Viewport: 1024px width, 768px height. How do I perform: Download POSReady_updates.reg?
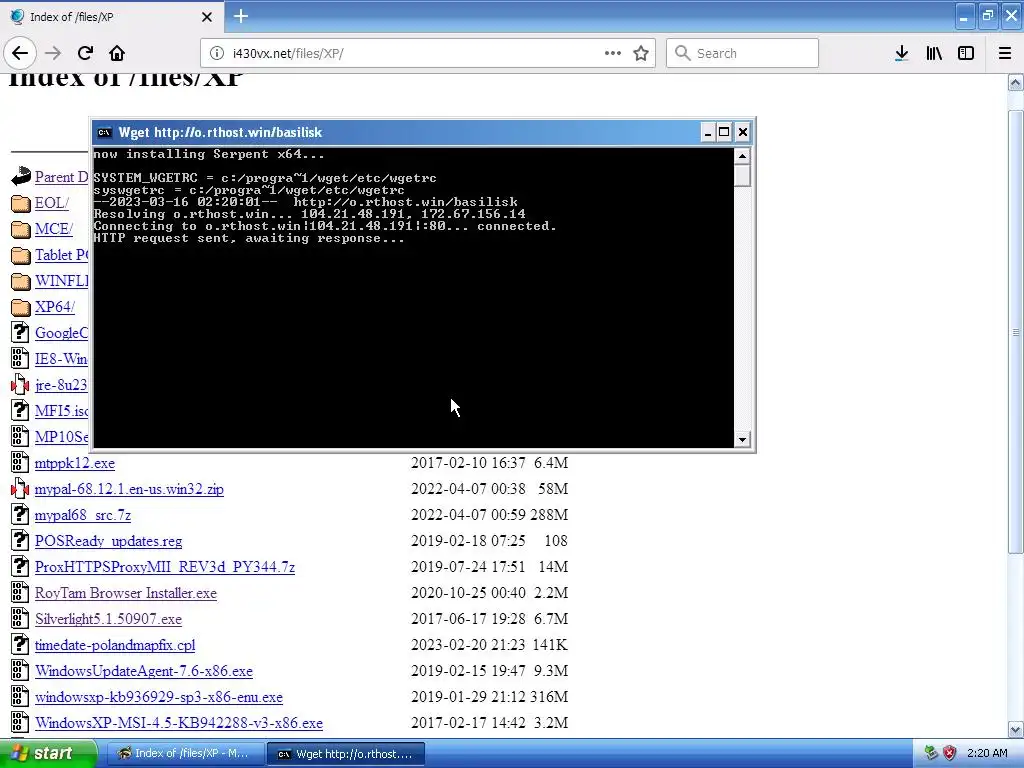tap(108, 541)
